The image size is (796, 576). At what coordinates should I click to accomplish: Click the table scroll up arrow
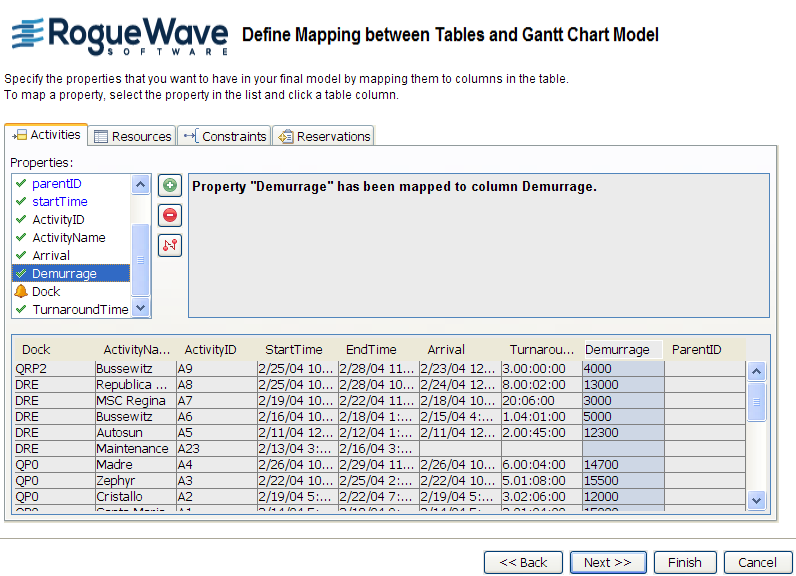coord(756,371)
